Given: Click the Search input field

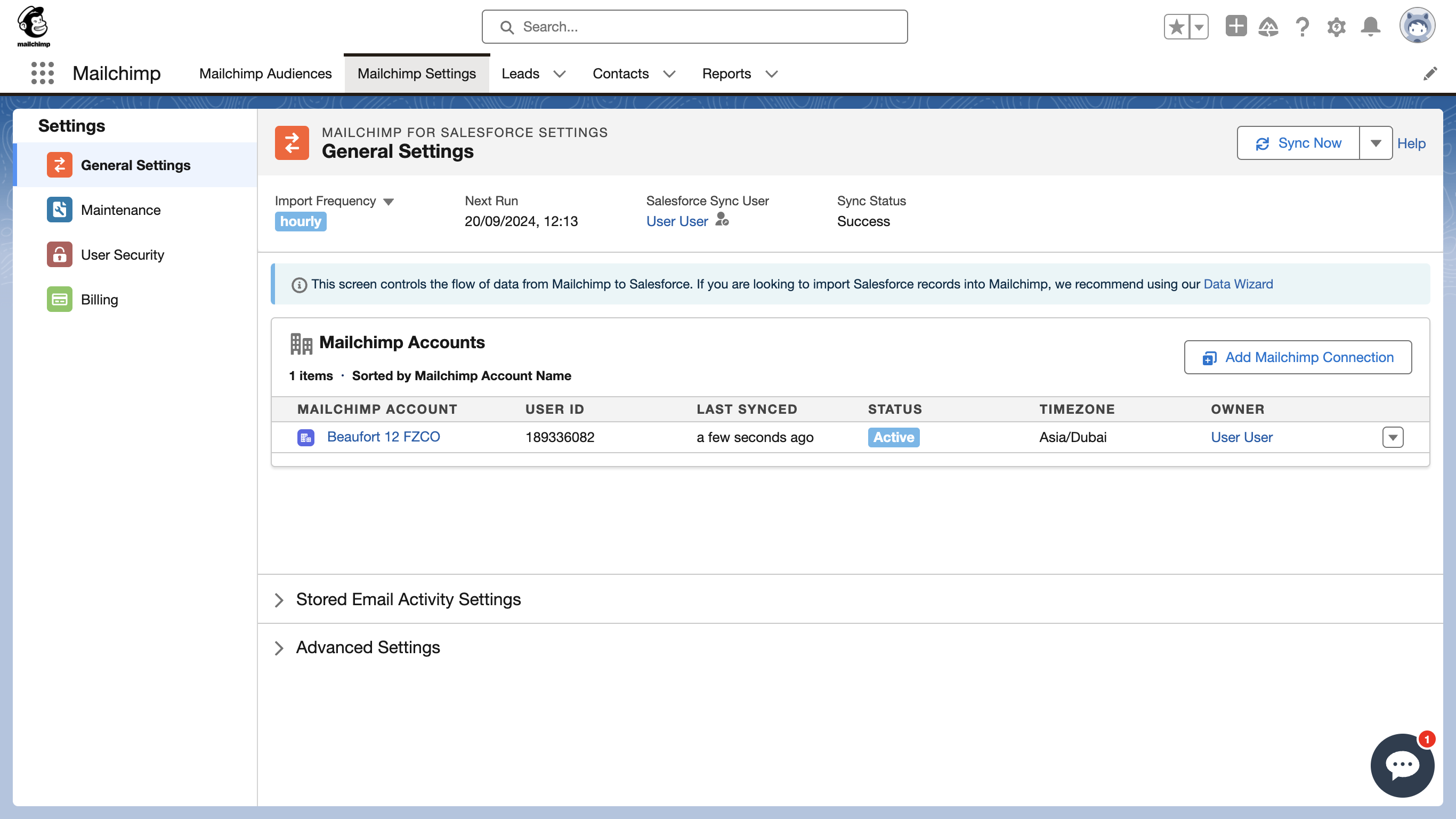Looking at the screenshot, I should (x=695, y=27).
